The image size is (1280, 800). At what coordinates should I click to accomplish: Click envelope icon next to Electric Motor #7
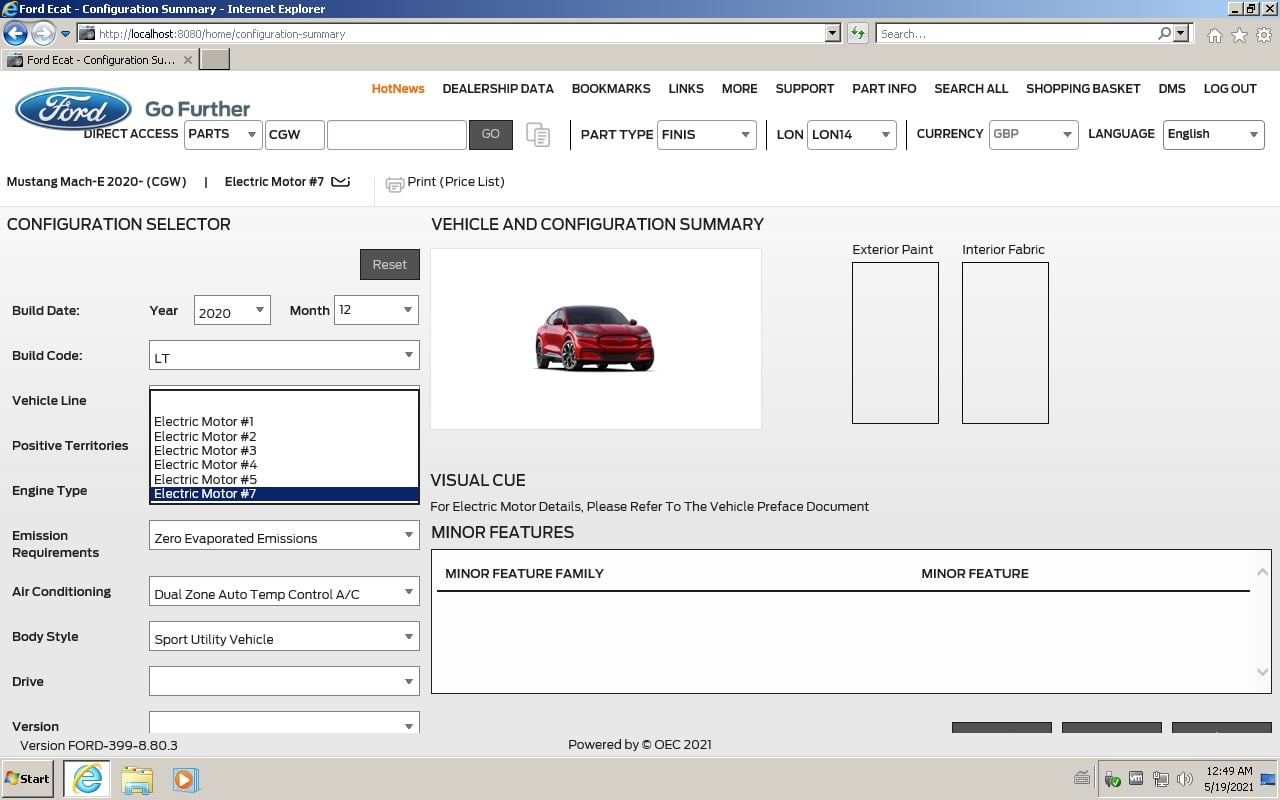341,182
